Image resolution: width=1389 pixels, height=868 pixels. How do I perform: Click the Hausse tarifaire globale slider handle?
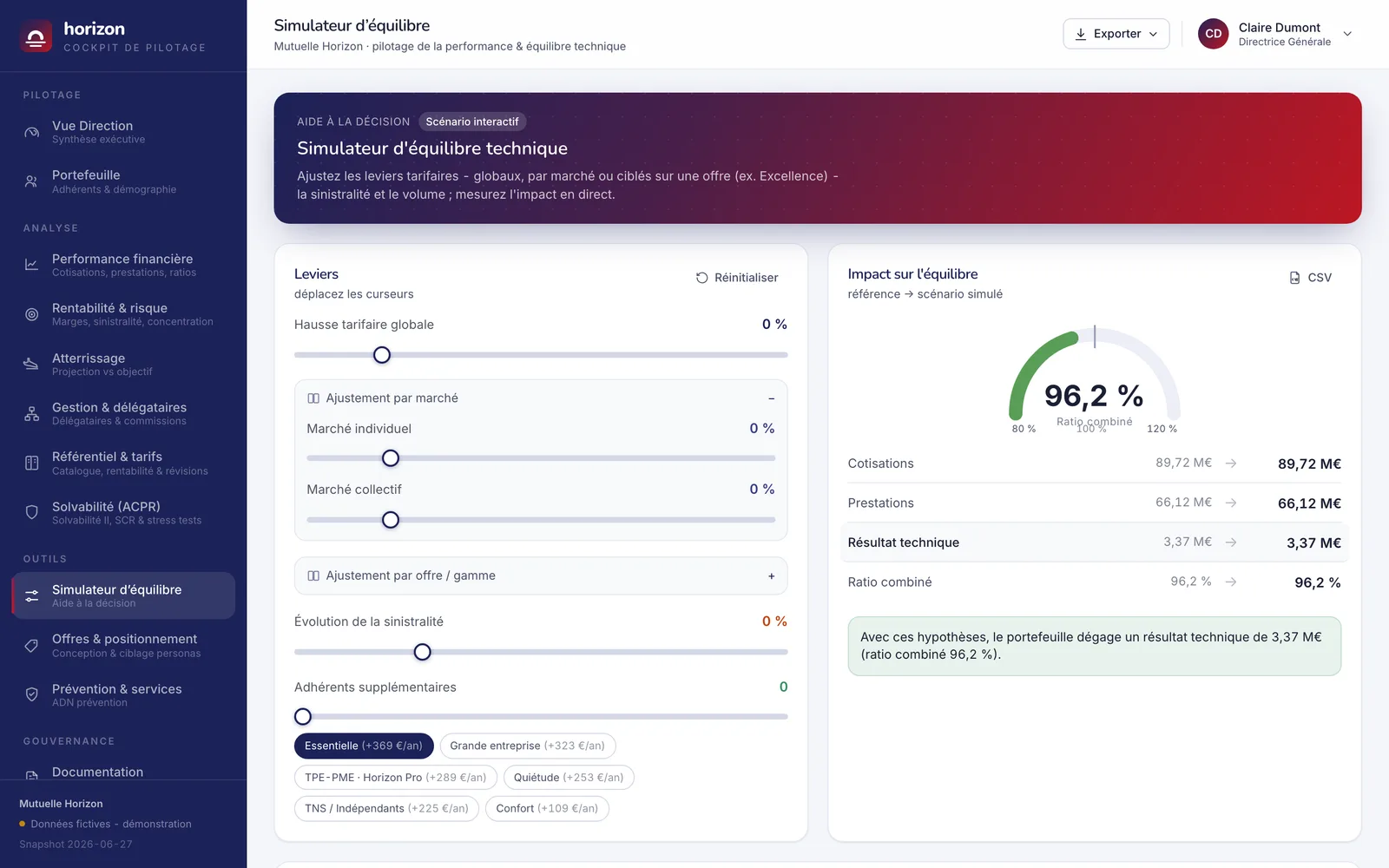(x=382, y=355)
